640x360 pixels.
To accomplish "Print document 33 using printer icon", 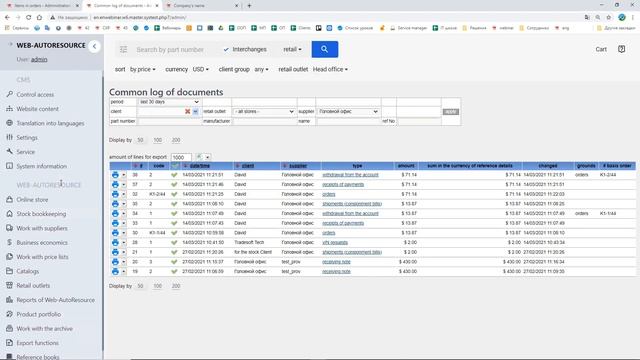I will point(115,223).
